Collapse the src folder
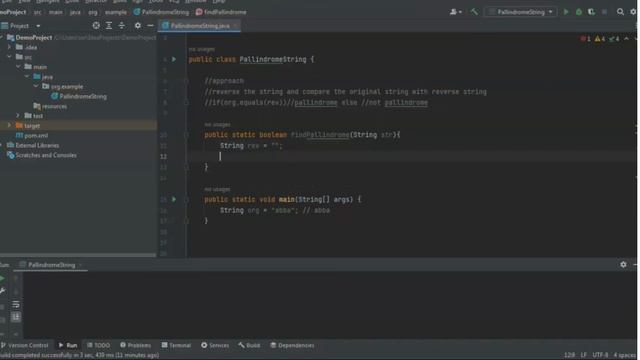This screenshot has width=640, height=360. (x=10, y=57)
